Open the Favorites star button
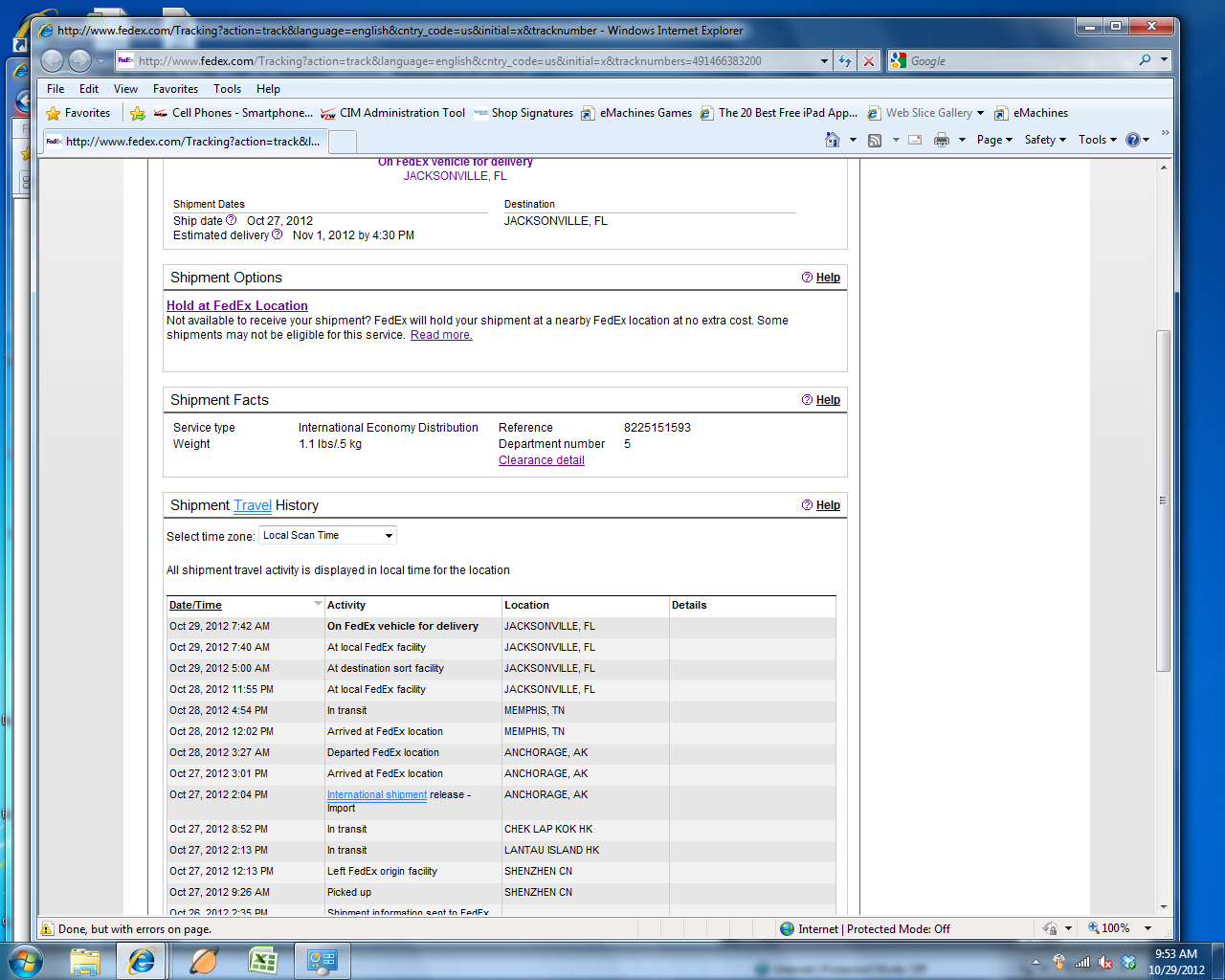This screenshot has width=1225, height=980. pos(78,113)
